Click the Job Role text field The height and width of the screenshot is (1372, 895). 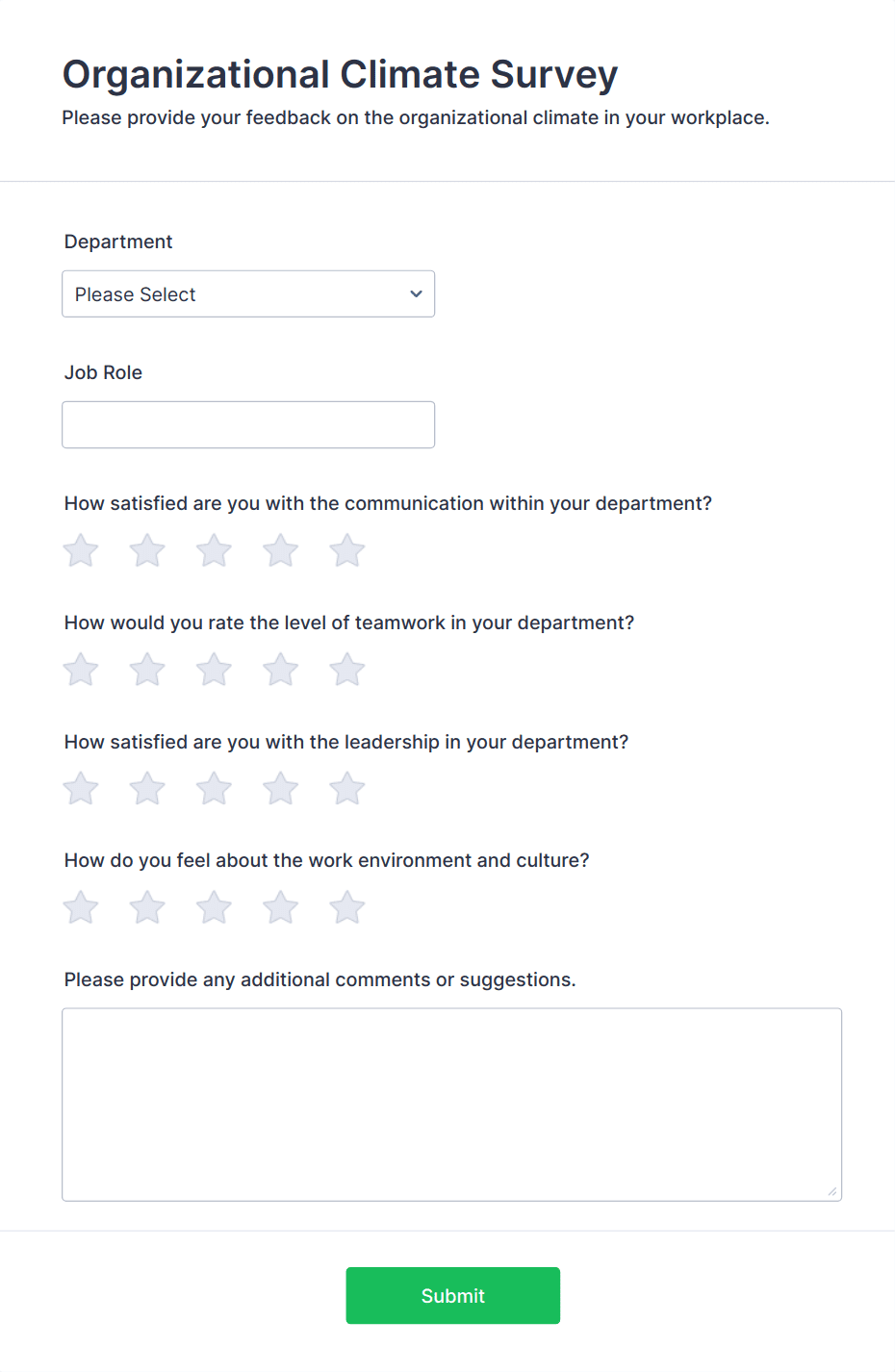[247, 425]
